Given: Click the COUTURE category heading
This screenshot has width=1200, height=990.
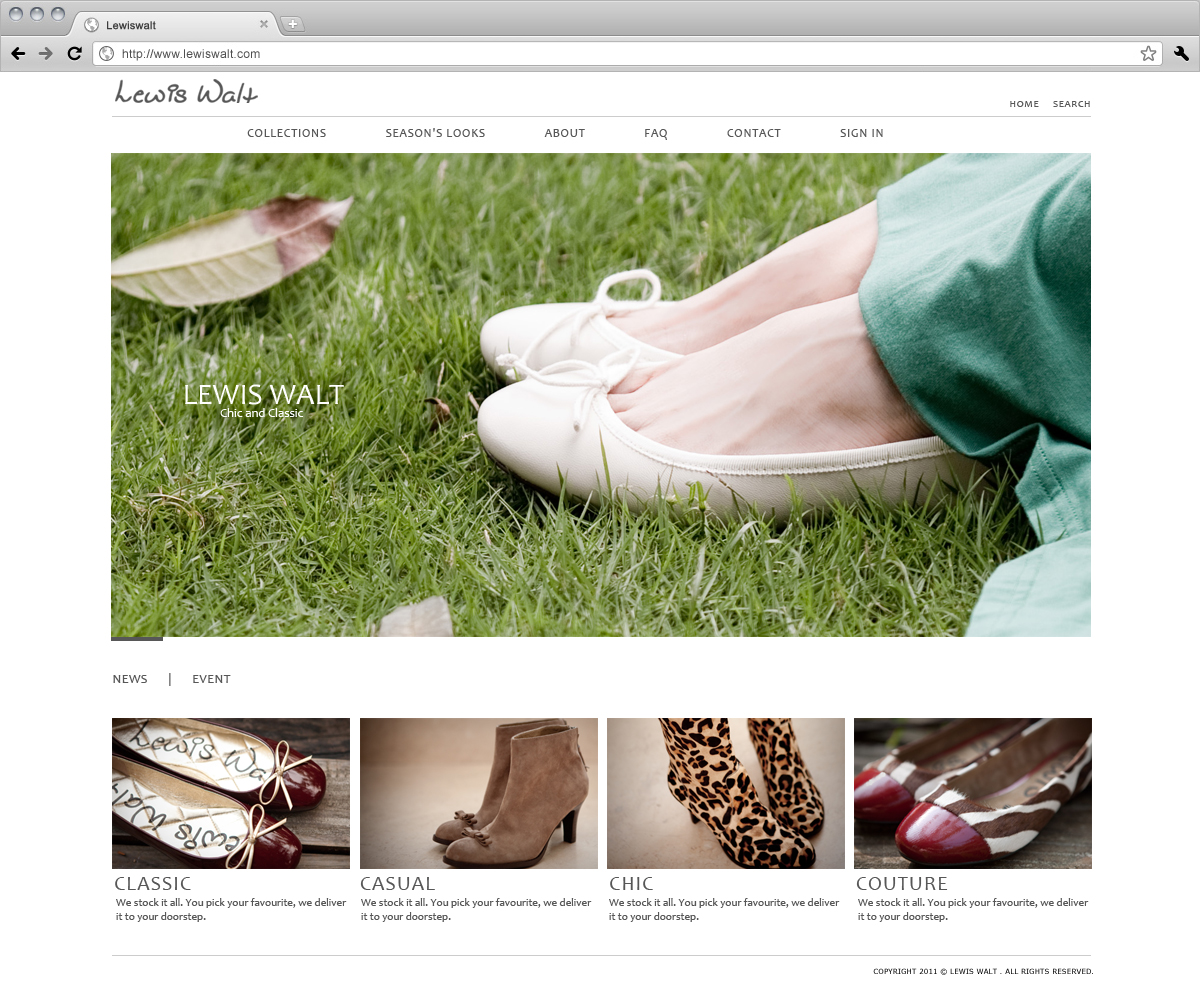Looking at the screenshot, I should [902, 884].
